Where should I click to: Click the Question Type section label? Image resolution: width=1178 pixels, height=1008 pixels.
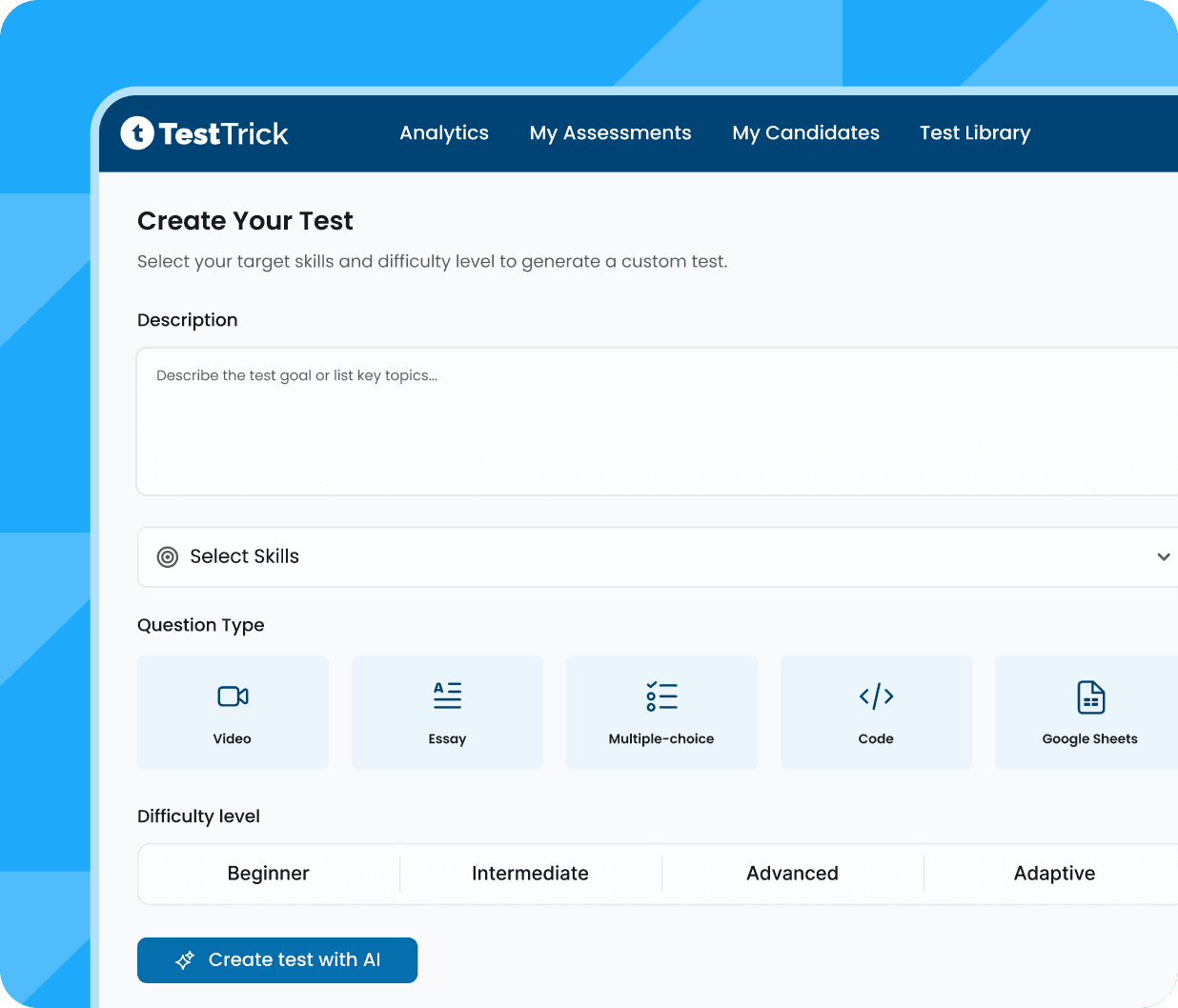201,626
